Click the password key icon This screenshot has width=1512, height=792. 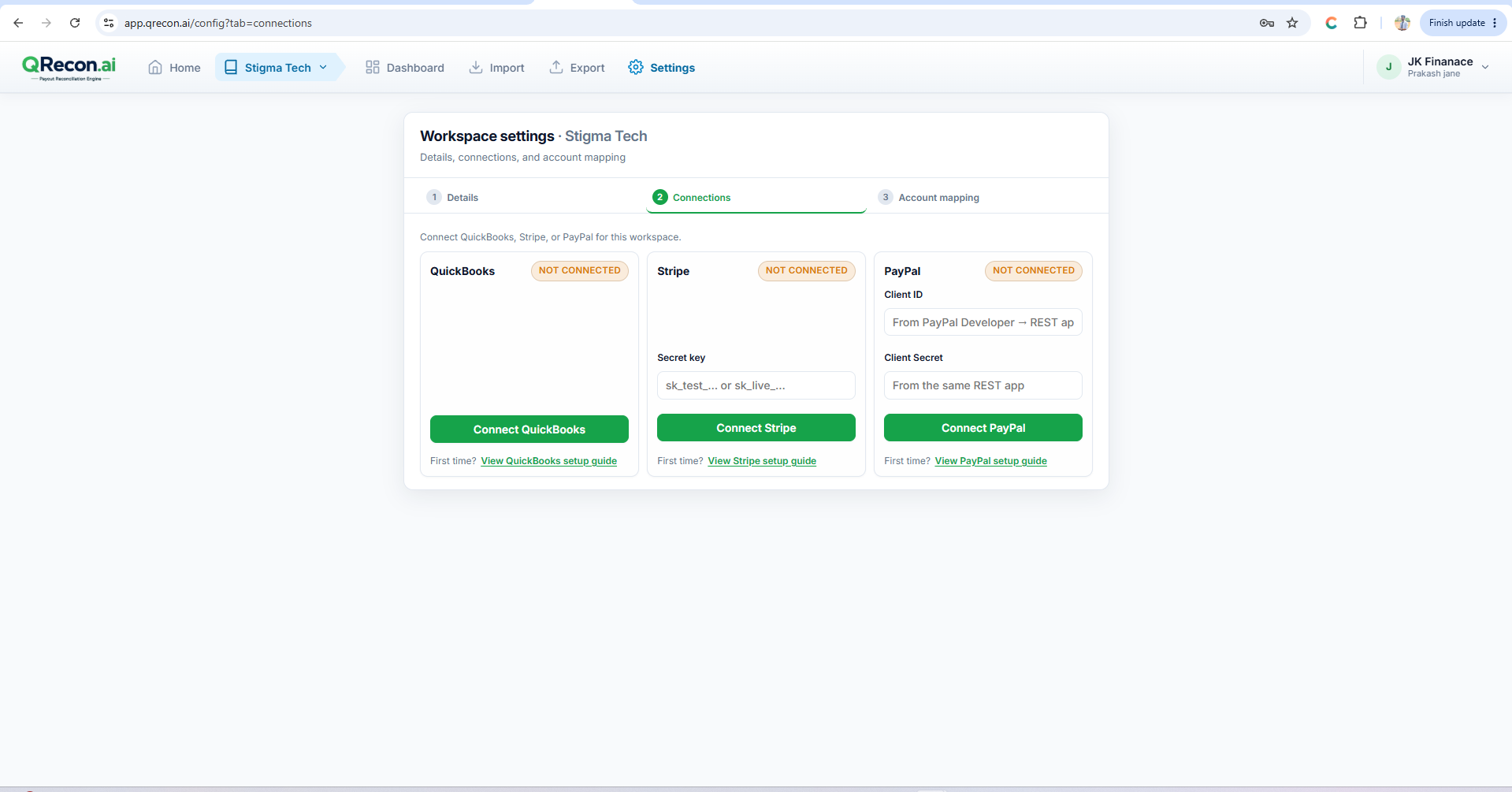pyautogui.click(x=1267, y=23)
